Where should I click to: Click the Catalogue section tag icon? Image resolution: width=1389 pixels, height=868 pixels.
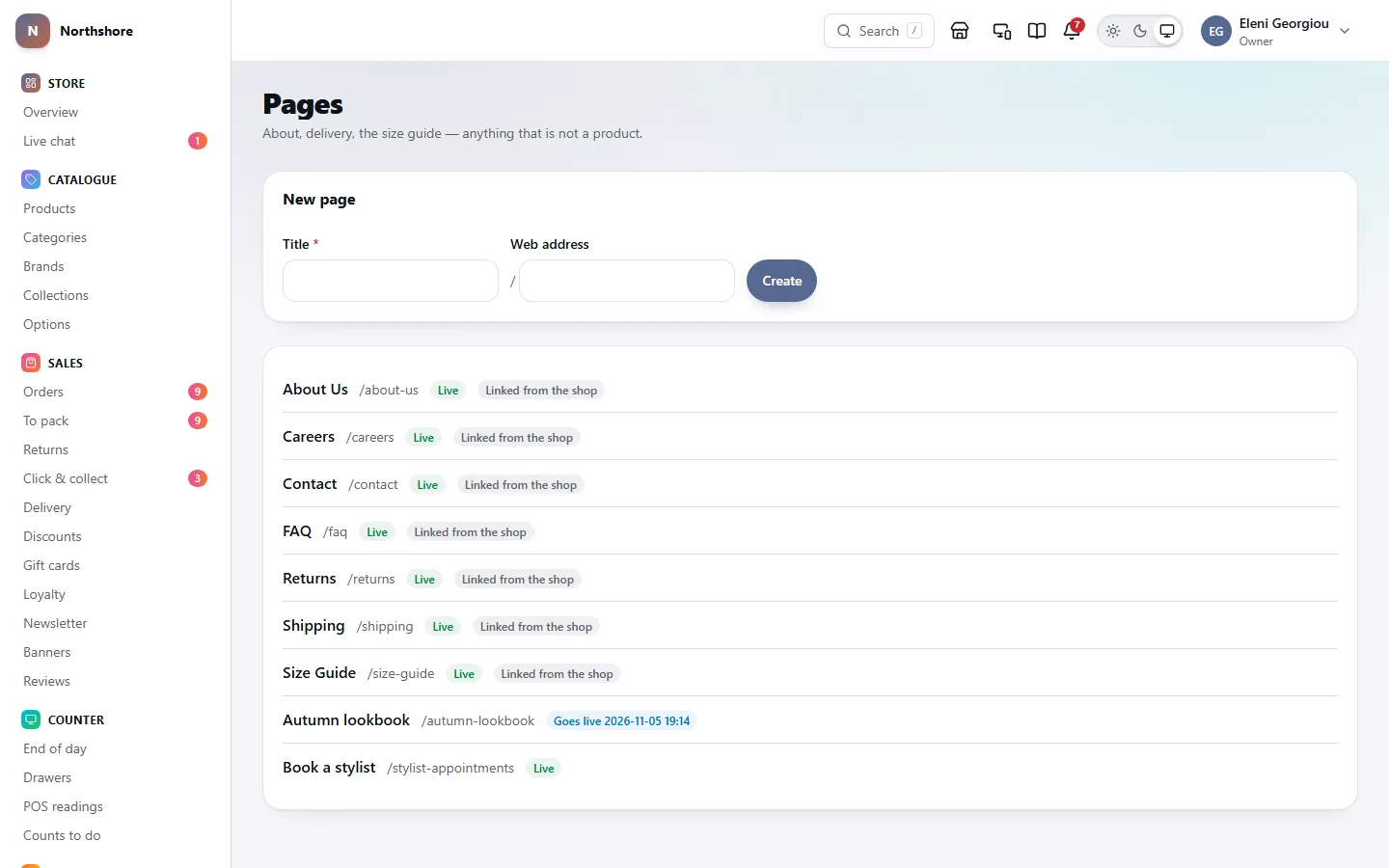pyautogui.click(x=31, y=179)
